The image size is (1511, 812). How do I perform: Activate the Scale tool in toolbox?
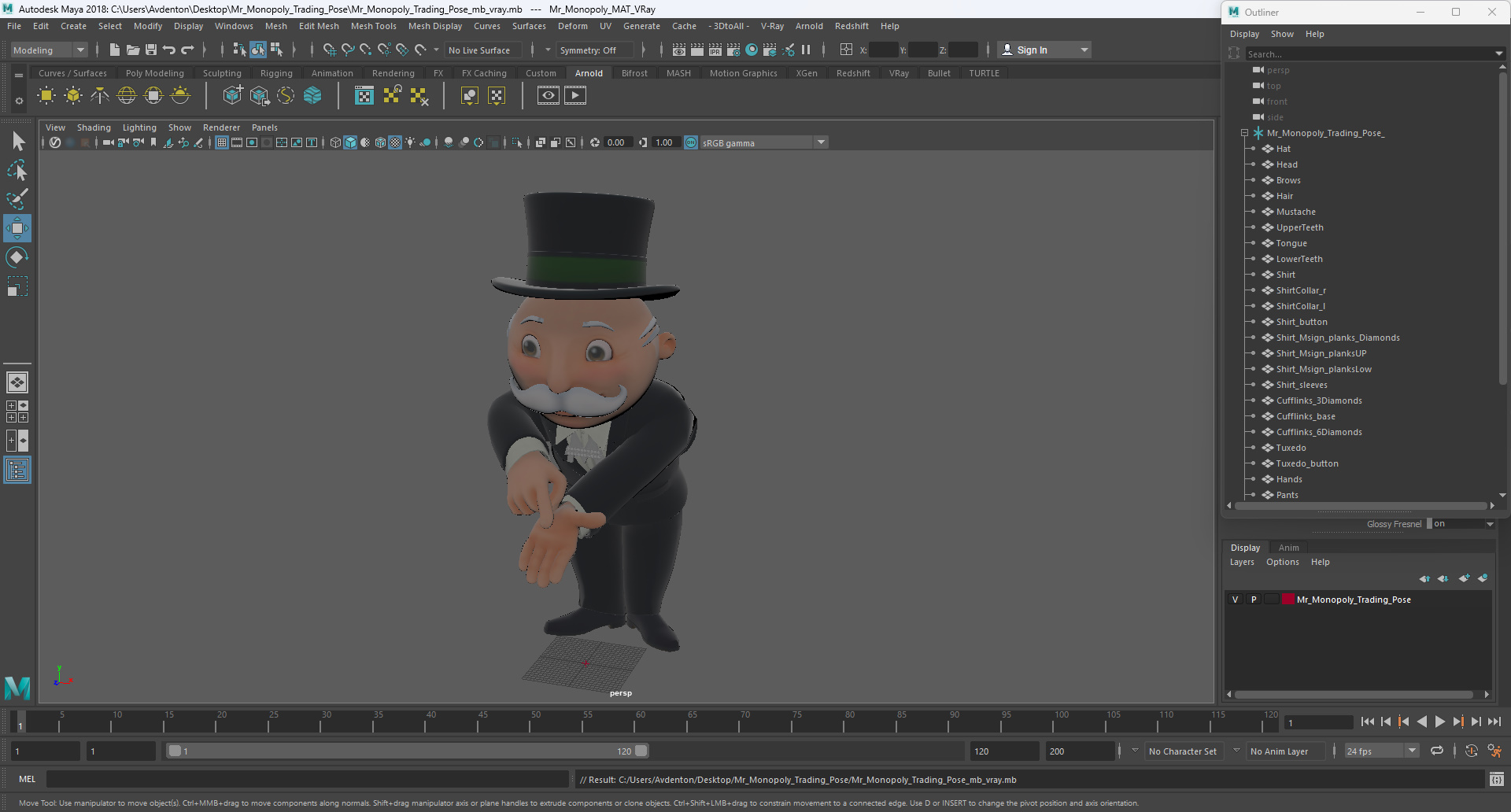click(17, 286)
